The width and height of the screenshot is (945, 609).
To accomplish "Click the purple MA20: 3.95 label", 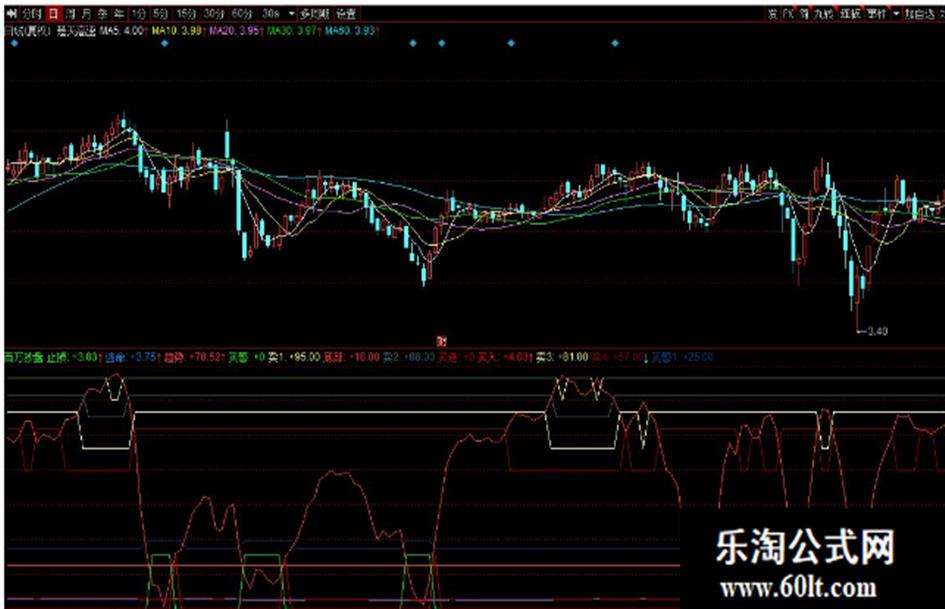I will pyautogui.click(x=235, y=30).
